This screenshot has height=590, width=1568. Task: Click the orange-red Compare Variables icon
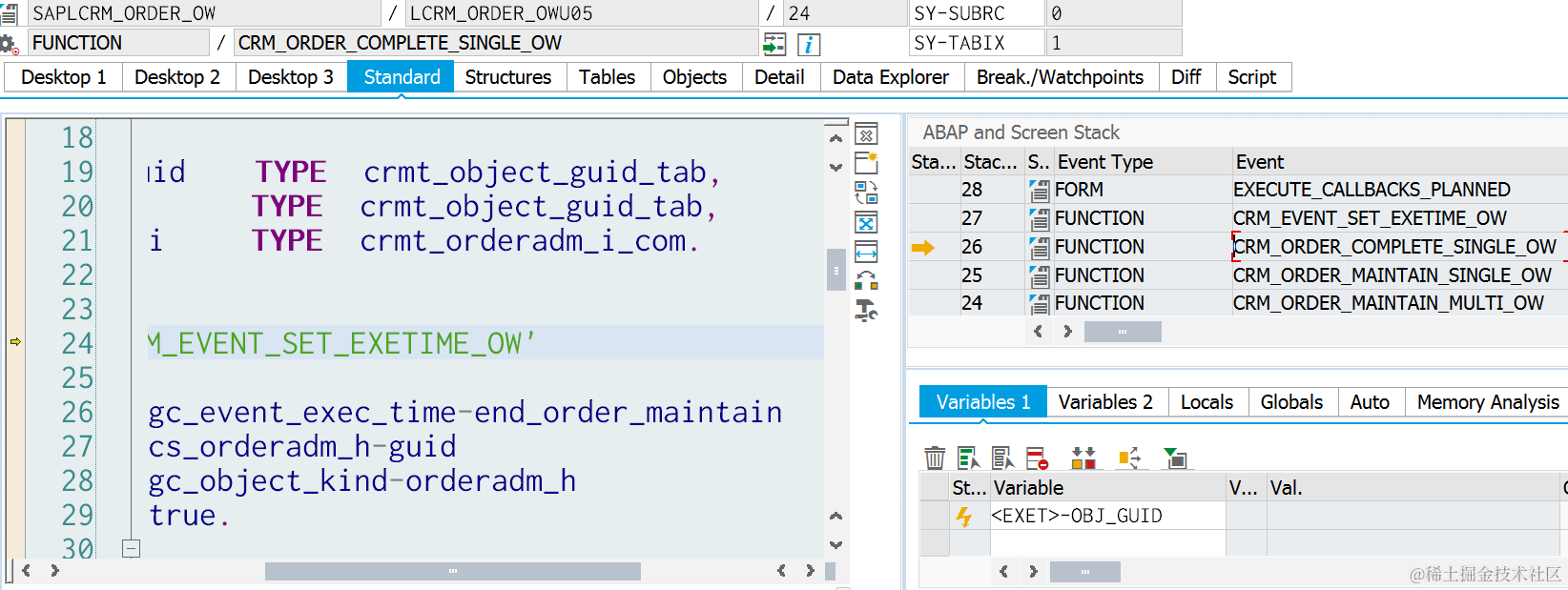1083,458
